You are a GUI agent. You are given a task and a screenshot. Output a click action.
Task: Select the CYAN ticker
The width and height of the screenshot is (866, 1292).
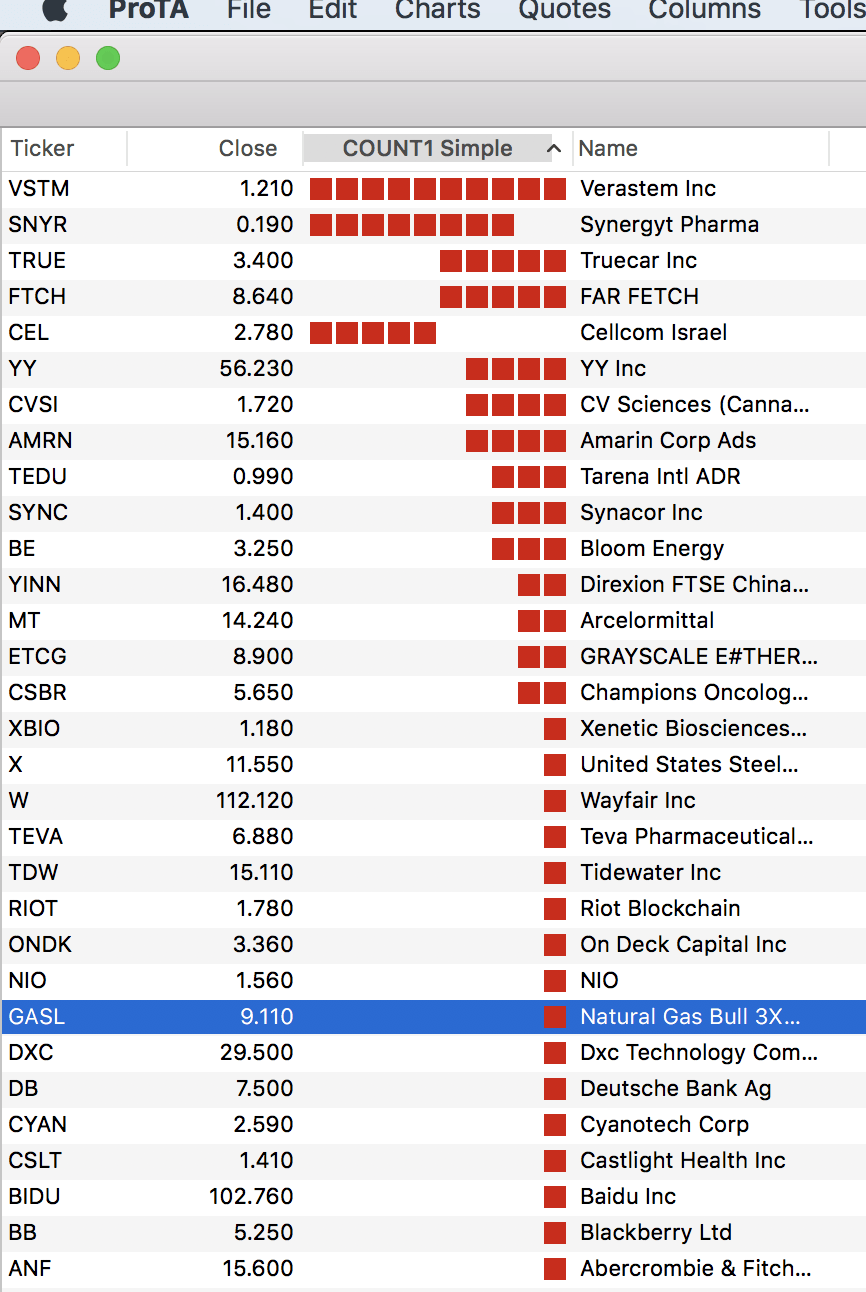point(38,1124)
